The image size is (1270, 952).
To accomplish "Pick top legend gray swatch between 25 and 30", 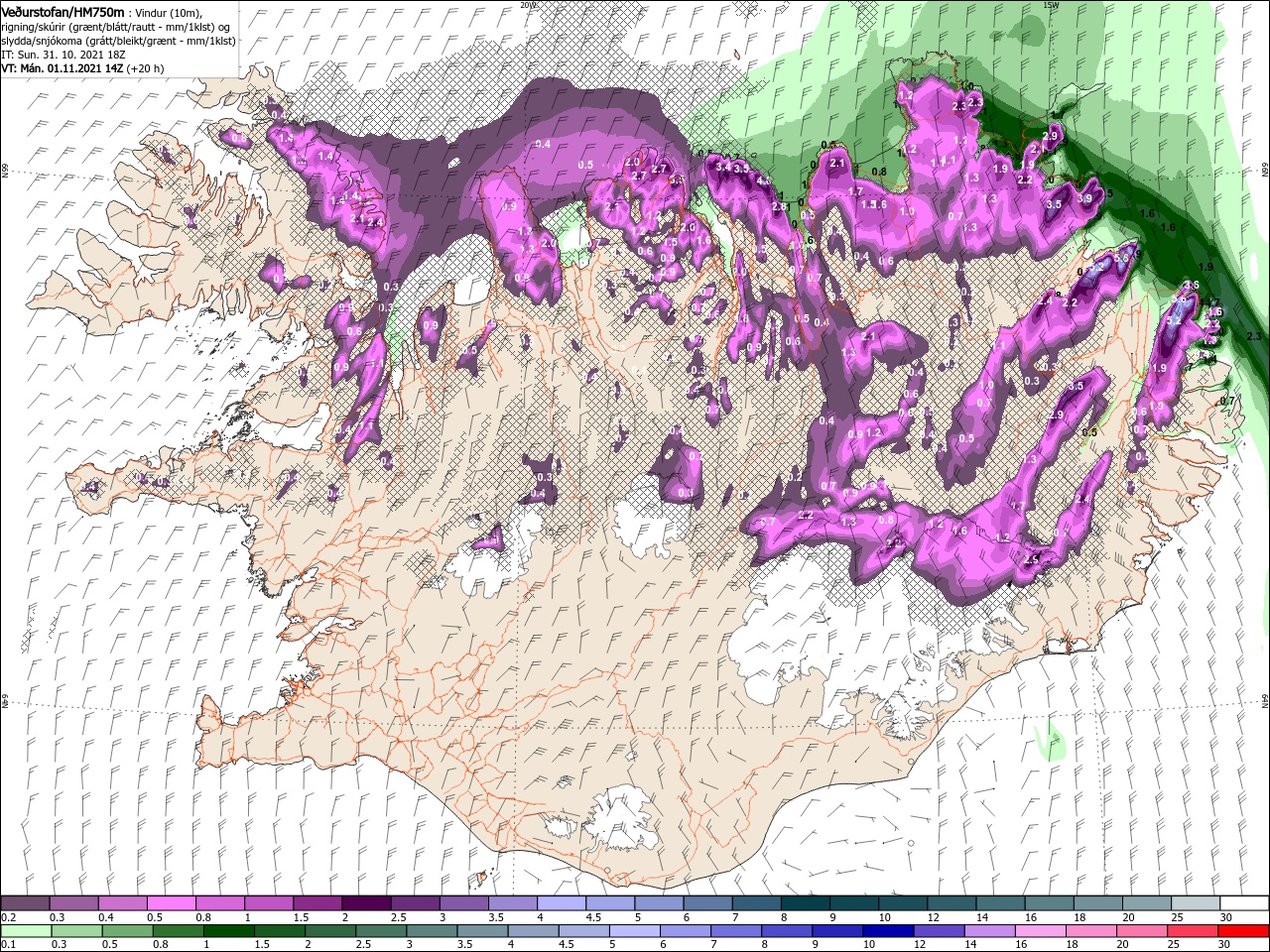I will click(1195, 903).
